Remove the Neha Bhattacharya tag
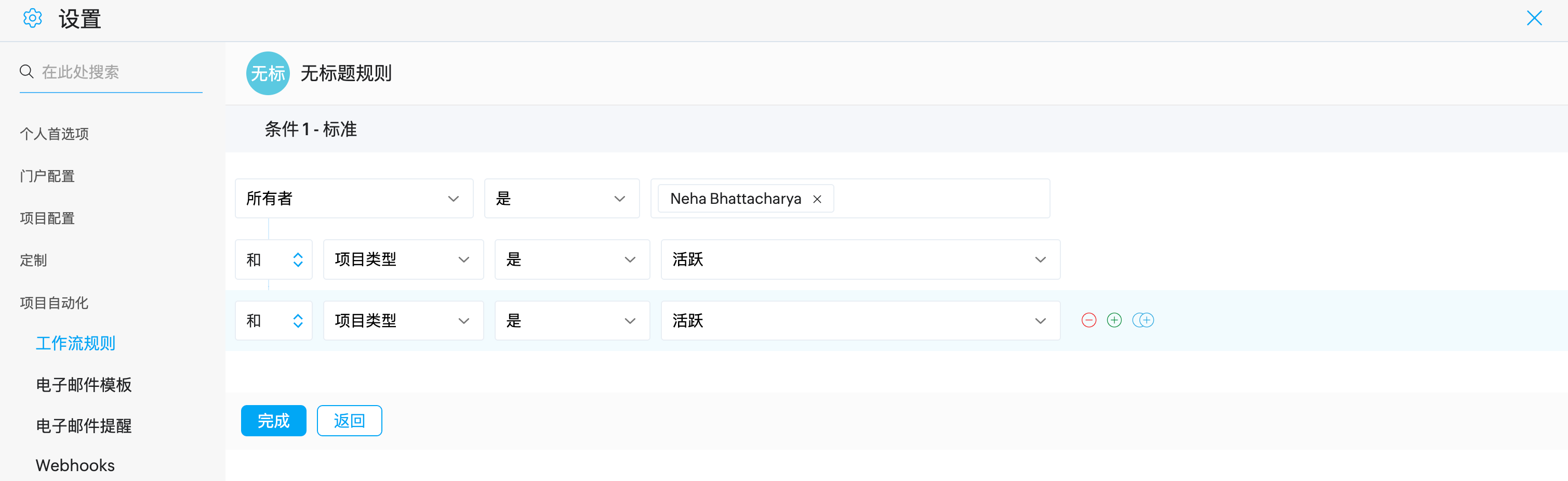This screenshot has width=1568, height=481. (817, 199)
